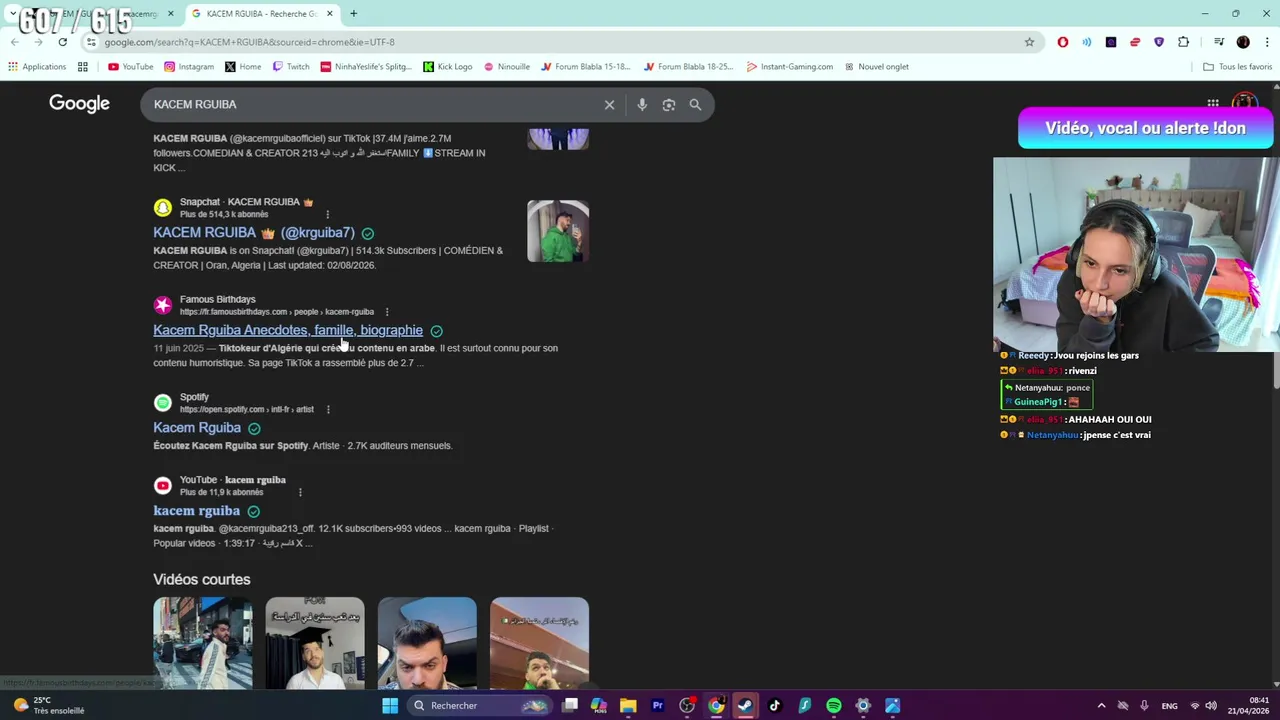
Task: Open Premiere Pro from the taskbar
Action: [657, 705]
